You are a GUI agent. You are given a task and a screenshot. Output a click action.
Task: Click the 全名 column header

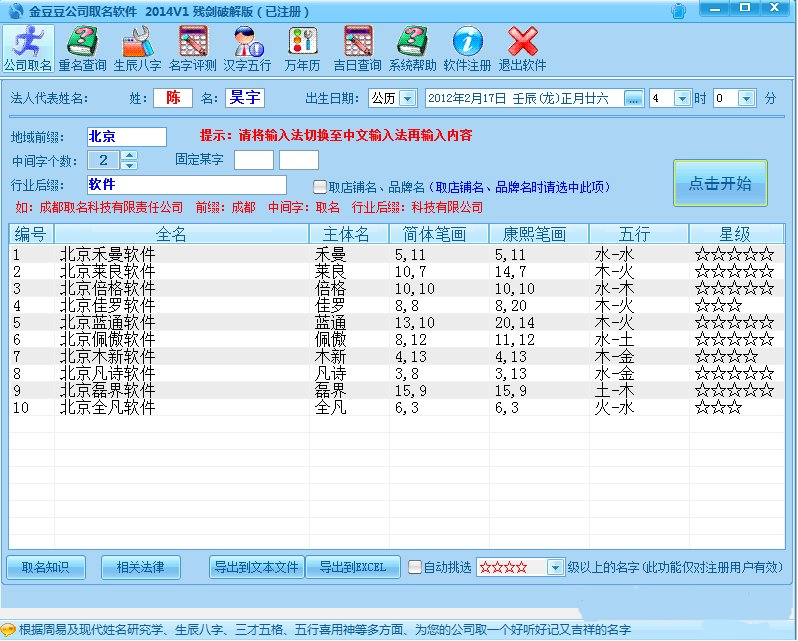181,234
